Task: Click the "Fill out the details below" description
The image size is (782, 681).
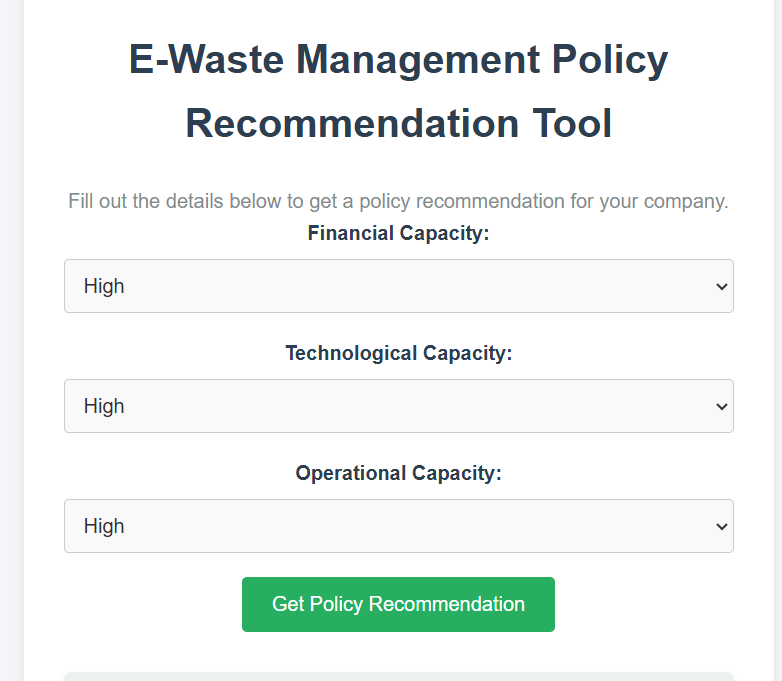Action: (x=398, y=201)
